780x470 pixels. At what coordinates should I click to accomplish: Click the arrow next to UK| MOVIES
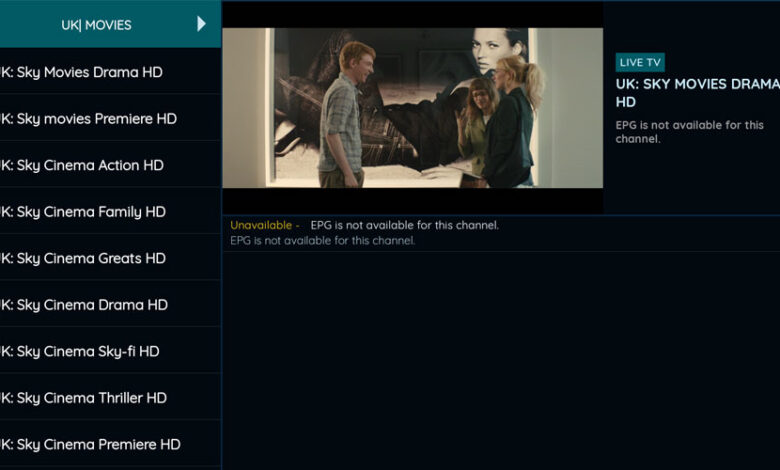[201, 24]
